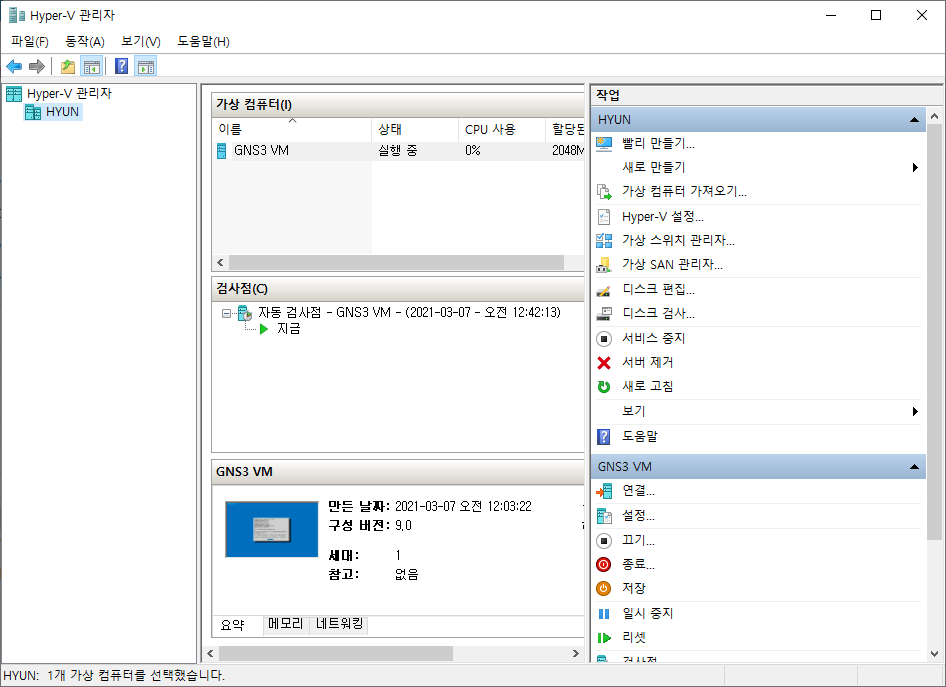Click the 서버 제거 action
This screenshot has height=687, width=946.
coord(647,362)
